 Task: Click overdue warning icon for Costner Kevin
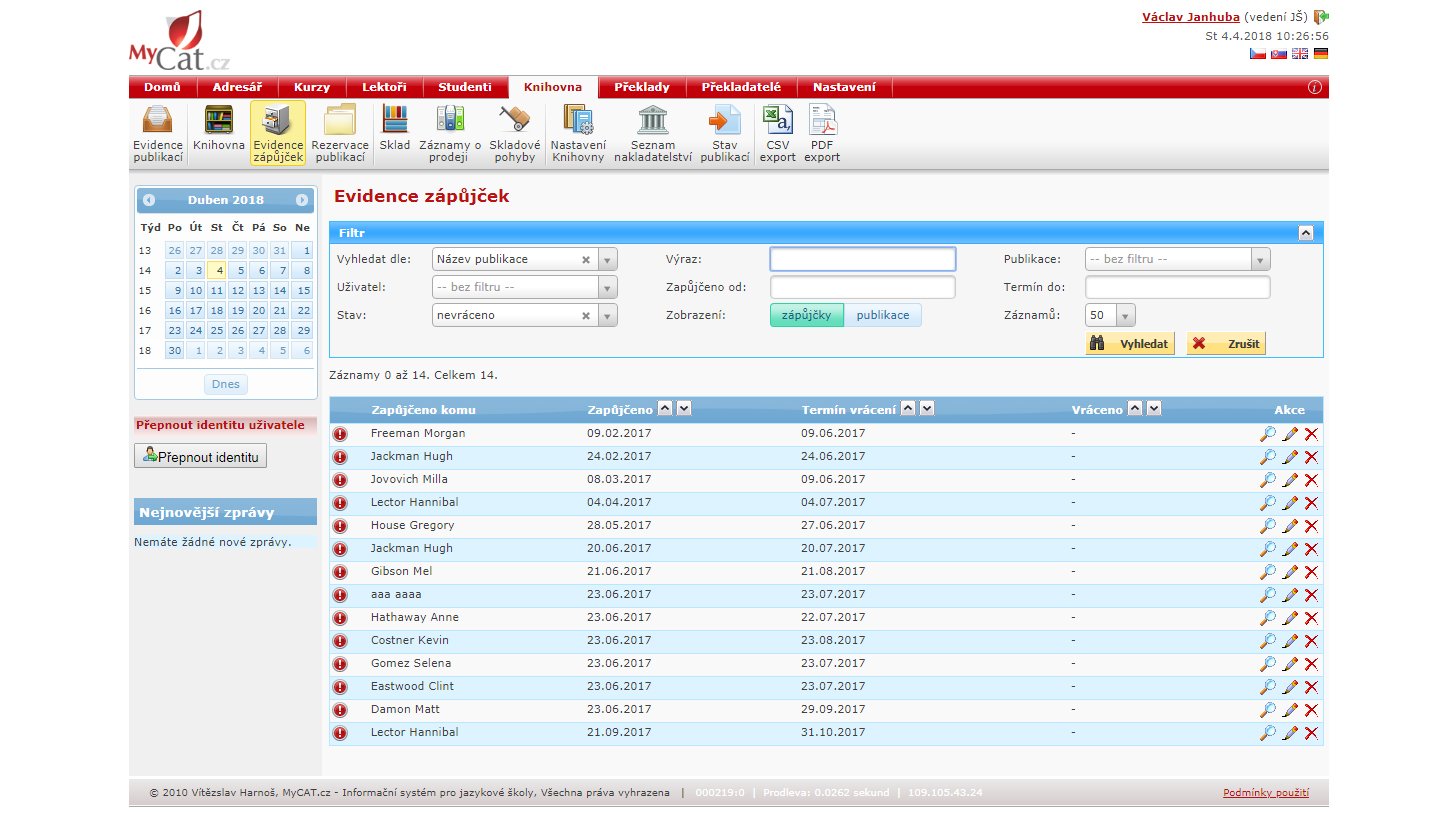340,641
